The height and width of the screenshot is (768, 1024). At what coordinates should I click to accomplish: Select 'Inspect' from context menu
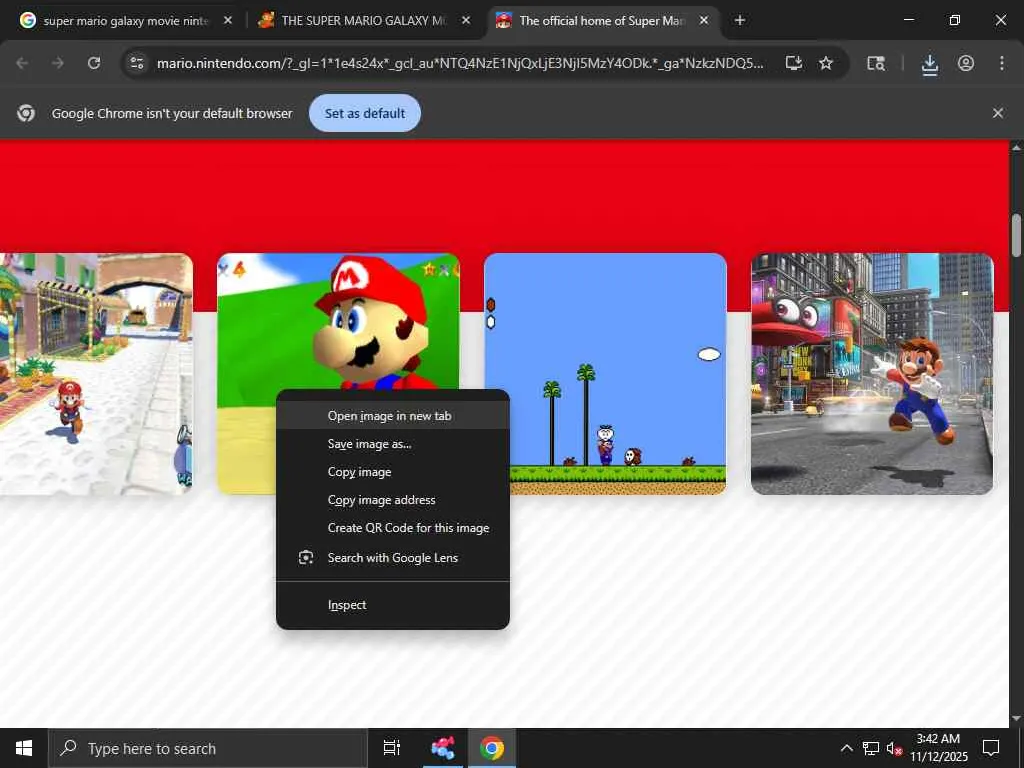(x=392, y=605)
